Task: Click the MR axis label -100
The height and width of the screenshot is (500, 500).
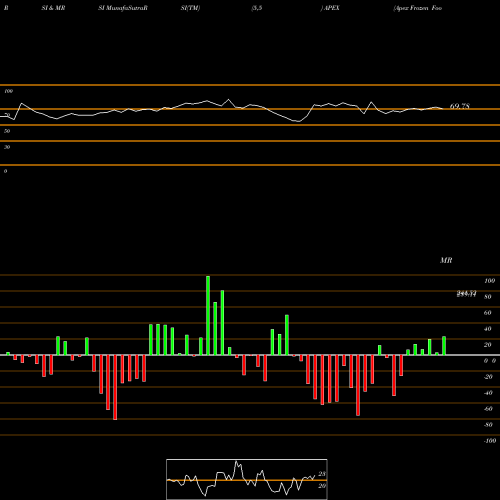Action: (x=489, y=441)
